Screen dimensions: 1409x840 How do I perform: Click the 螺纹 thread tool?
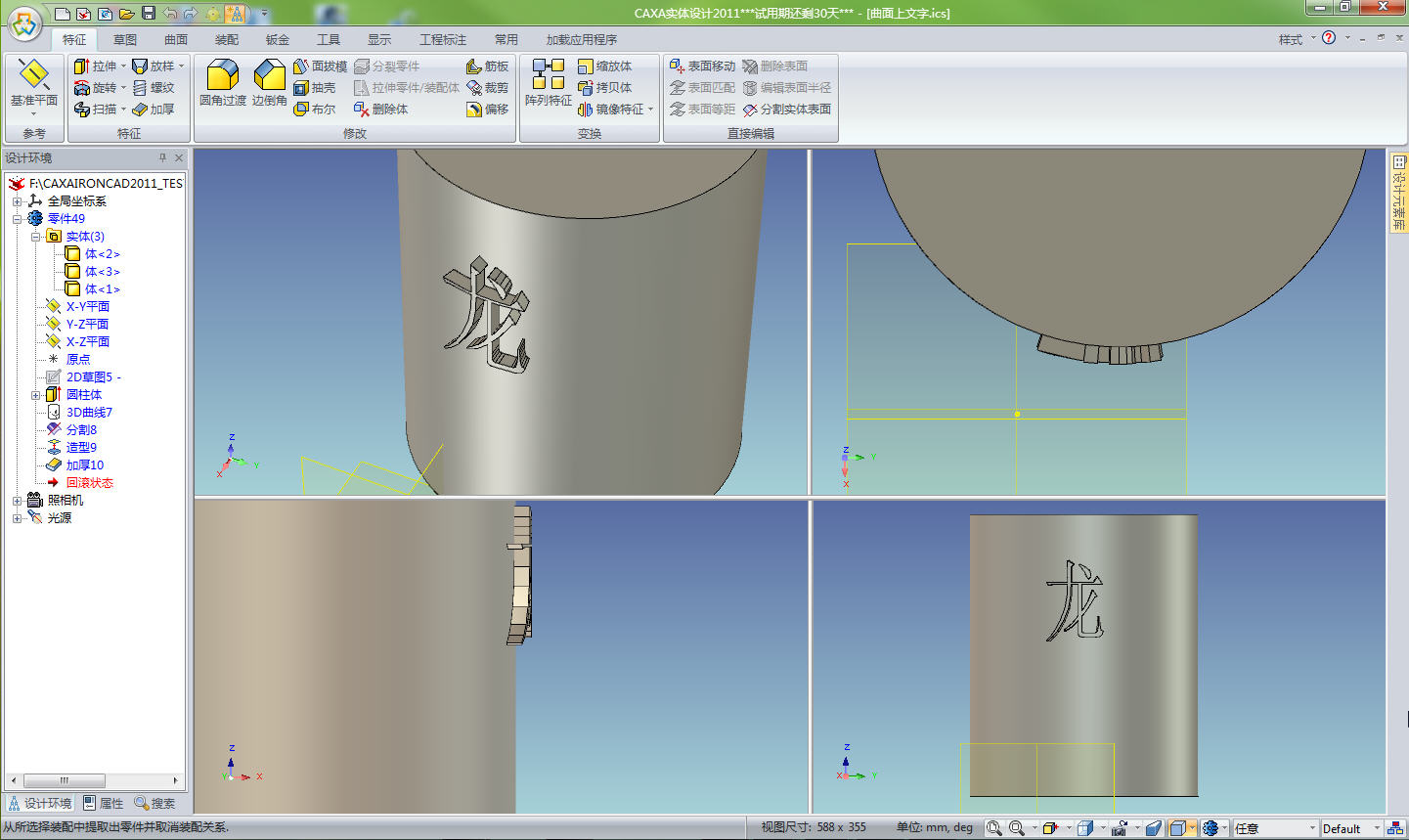coord(154,88)
